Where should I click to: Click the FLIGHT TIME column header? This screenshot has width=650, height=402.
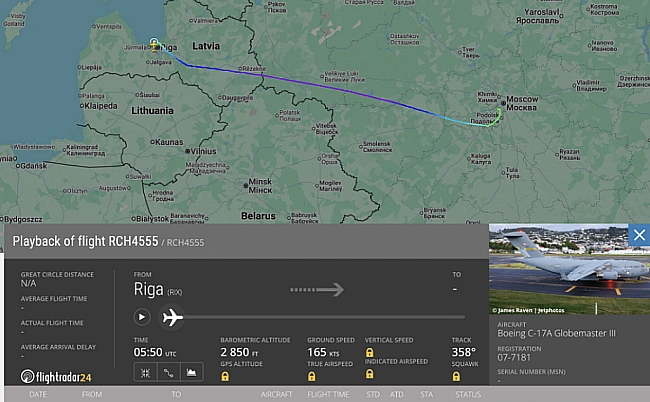[328, 395]
